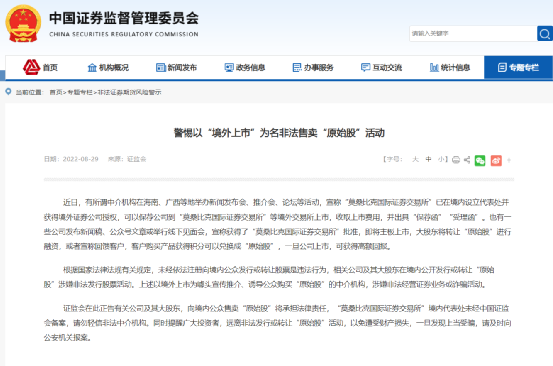
Task: Set font size to large 大
Action: point(415,159)
